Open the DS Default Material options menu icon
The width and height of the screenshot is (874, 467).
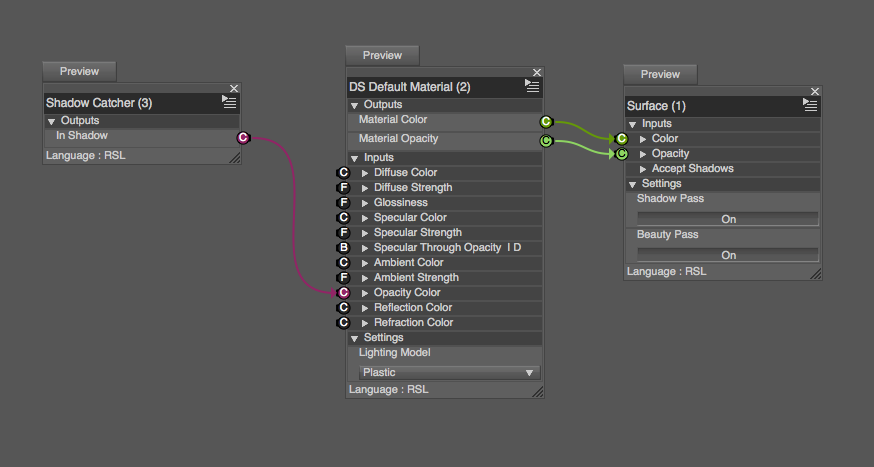(x=532, y=86)
